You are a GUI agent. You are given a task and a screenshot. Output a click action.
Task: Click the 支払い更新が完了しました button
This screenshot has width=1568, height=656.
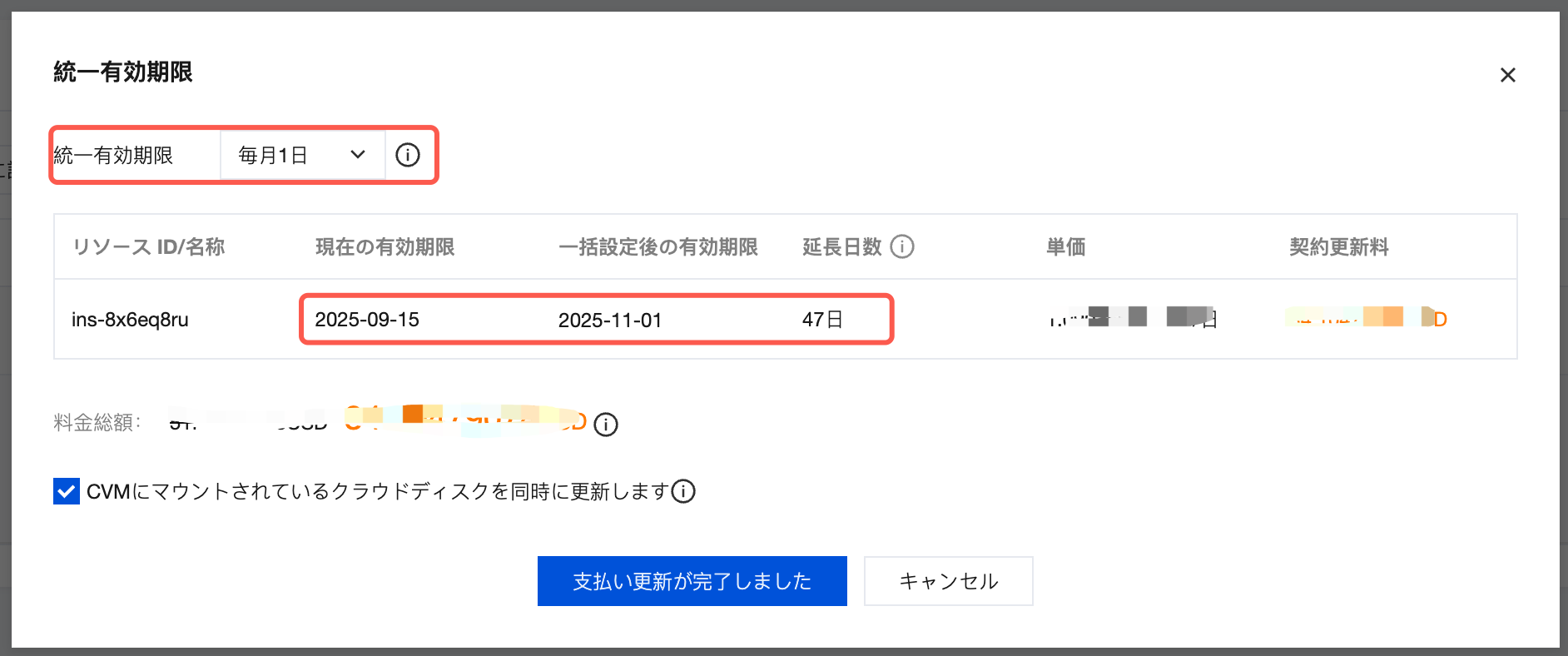pos(692,581)
